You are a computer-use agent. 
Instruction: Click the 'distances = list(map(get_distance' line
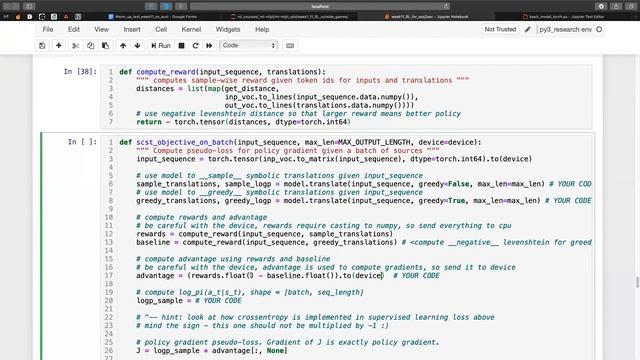pos(208,89)
